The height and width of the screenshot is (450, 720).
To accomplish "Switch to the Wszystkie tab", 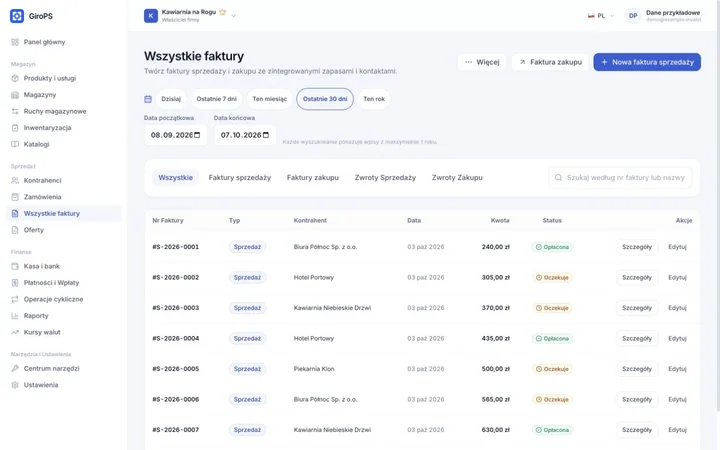I will 175,178.
